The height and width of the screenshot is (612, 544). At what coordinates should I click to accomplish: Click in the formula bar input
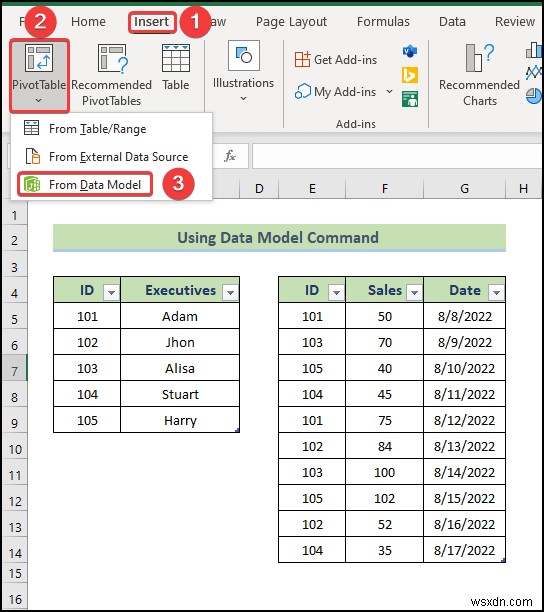397,156
